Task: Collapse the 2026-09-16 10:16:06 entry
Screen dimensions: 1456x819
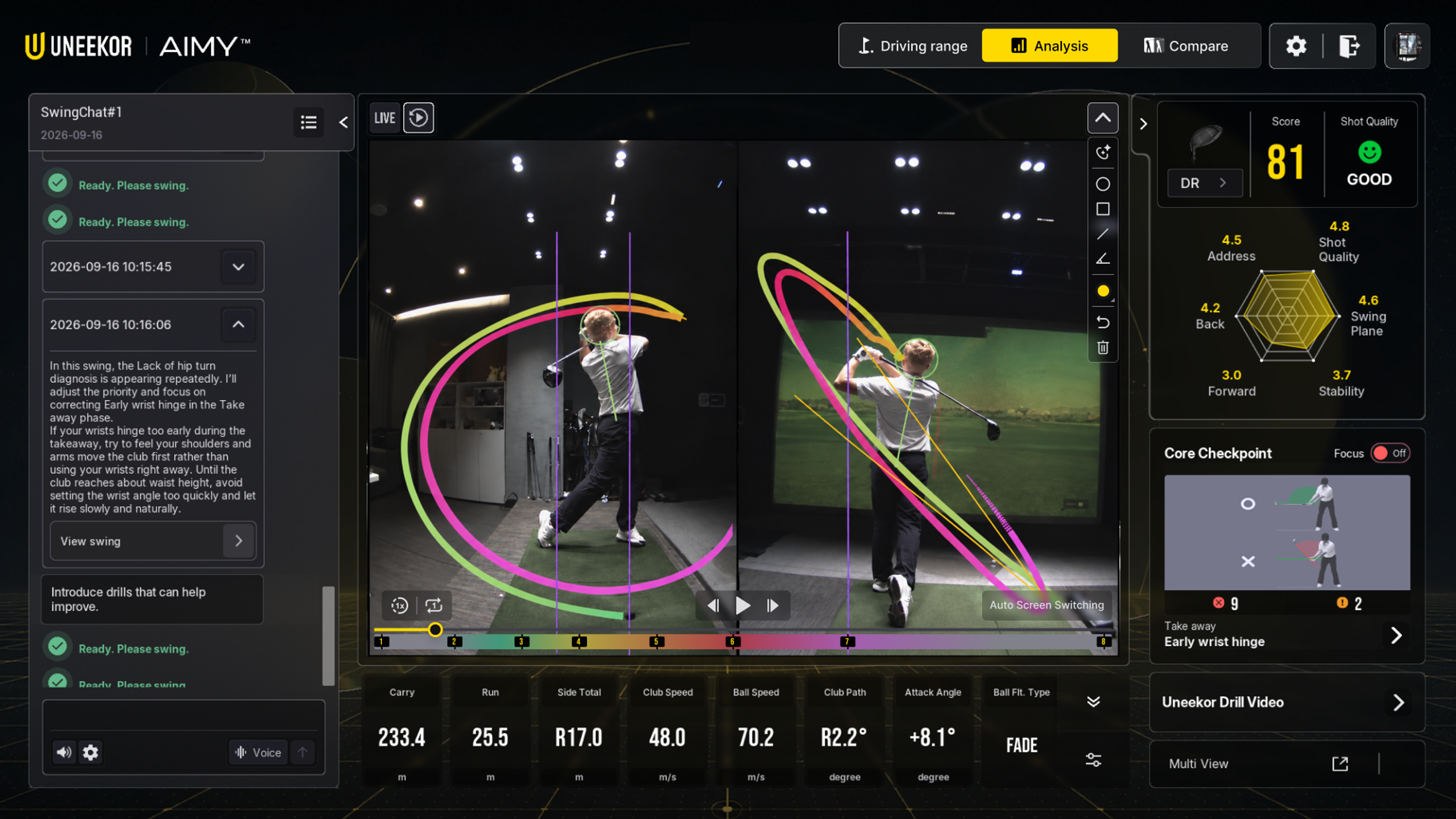Action: [238, 324]
